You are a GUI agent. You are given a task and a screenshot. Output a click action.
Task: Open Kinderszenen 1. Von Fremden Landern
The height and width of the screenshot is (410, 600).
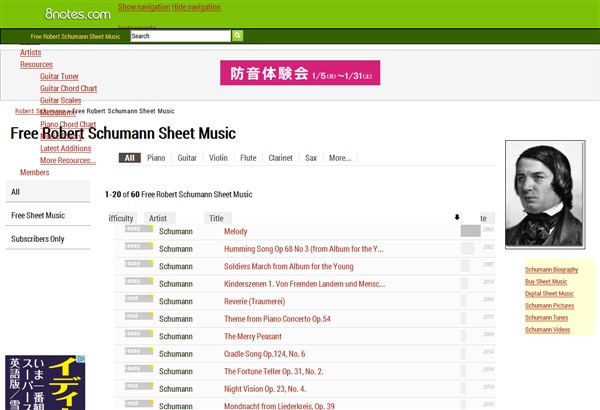[304, 284]
